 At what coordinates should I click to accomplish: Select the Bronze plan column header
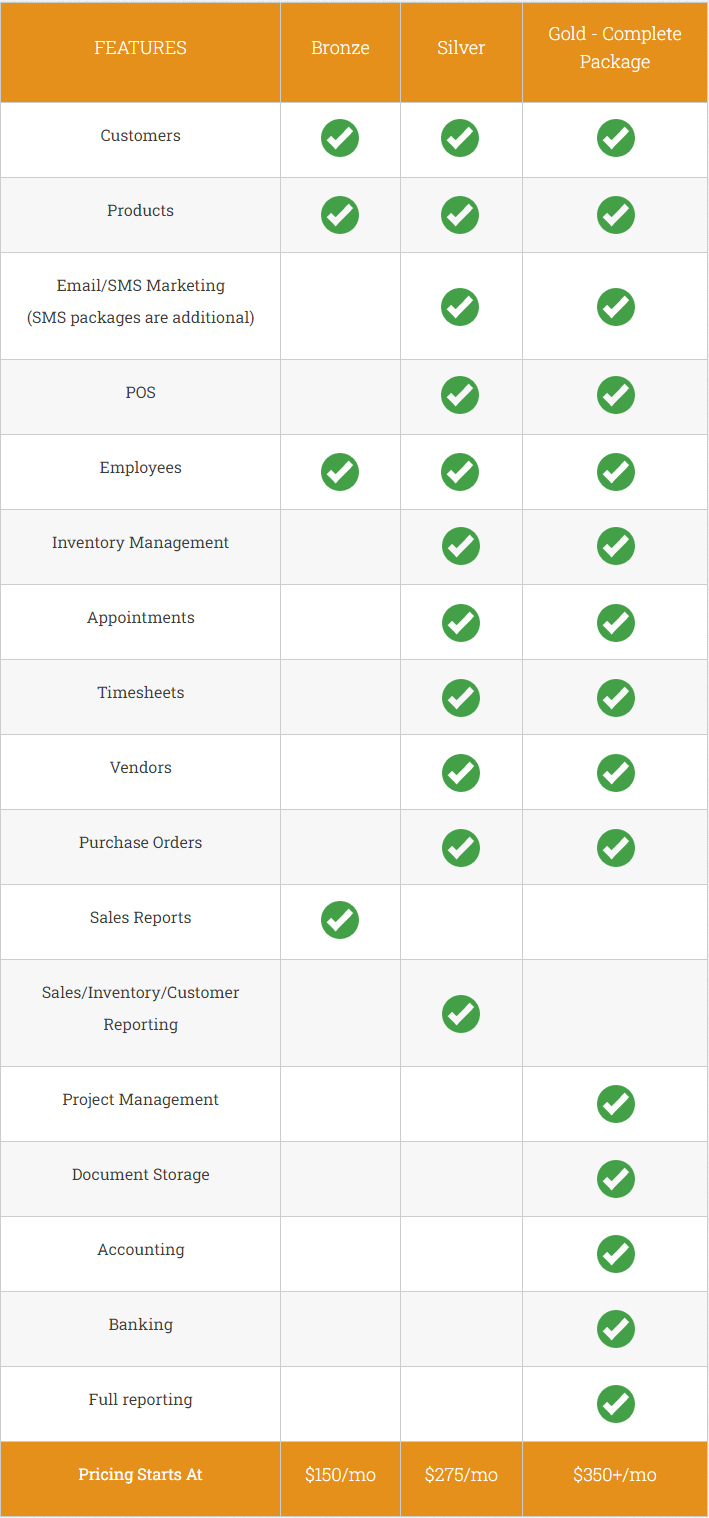tap(340, 48)
